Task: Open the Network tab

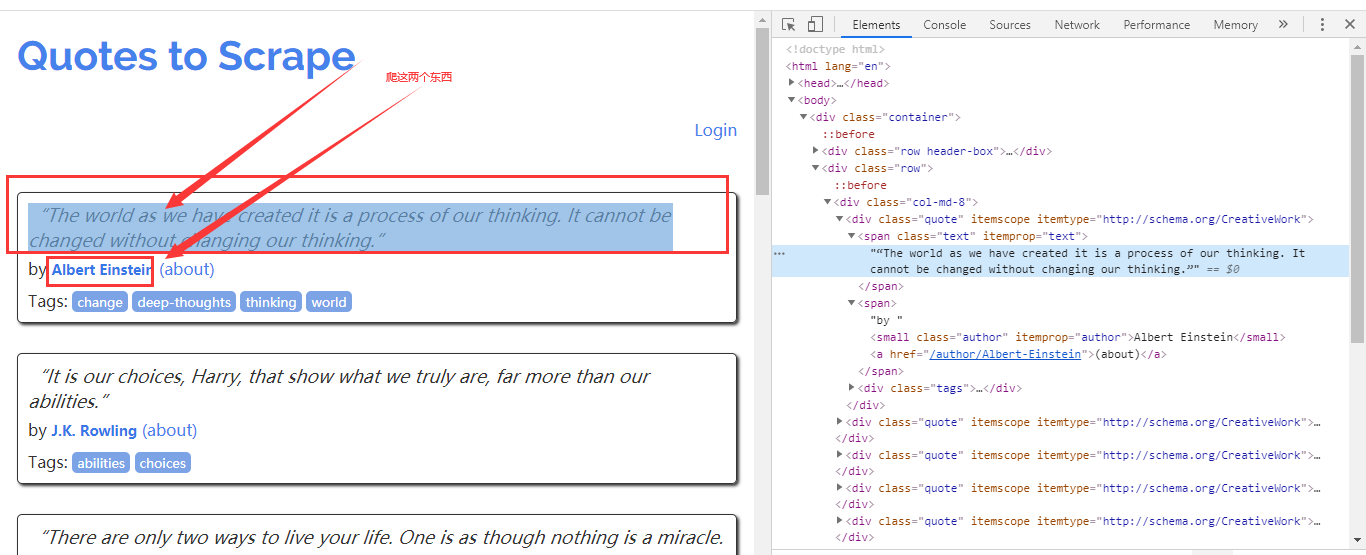Action: tap(1077, 25)
